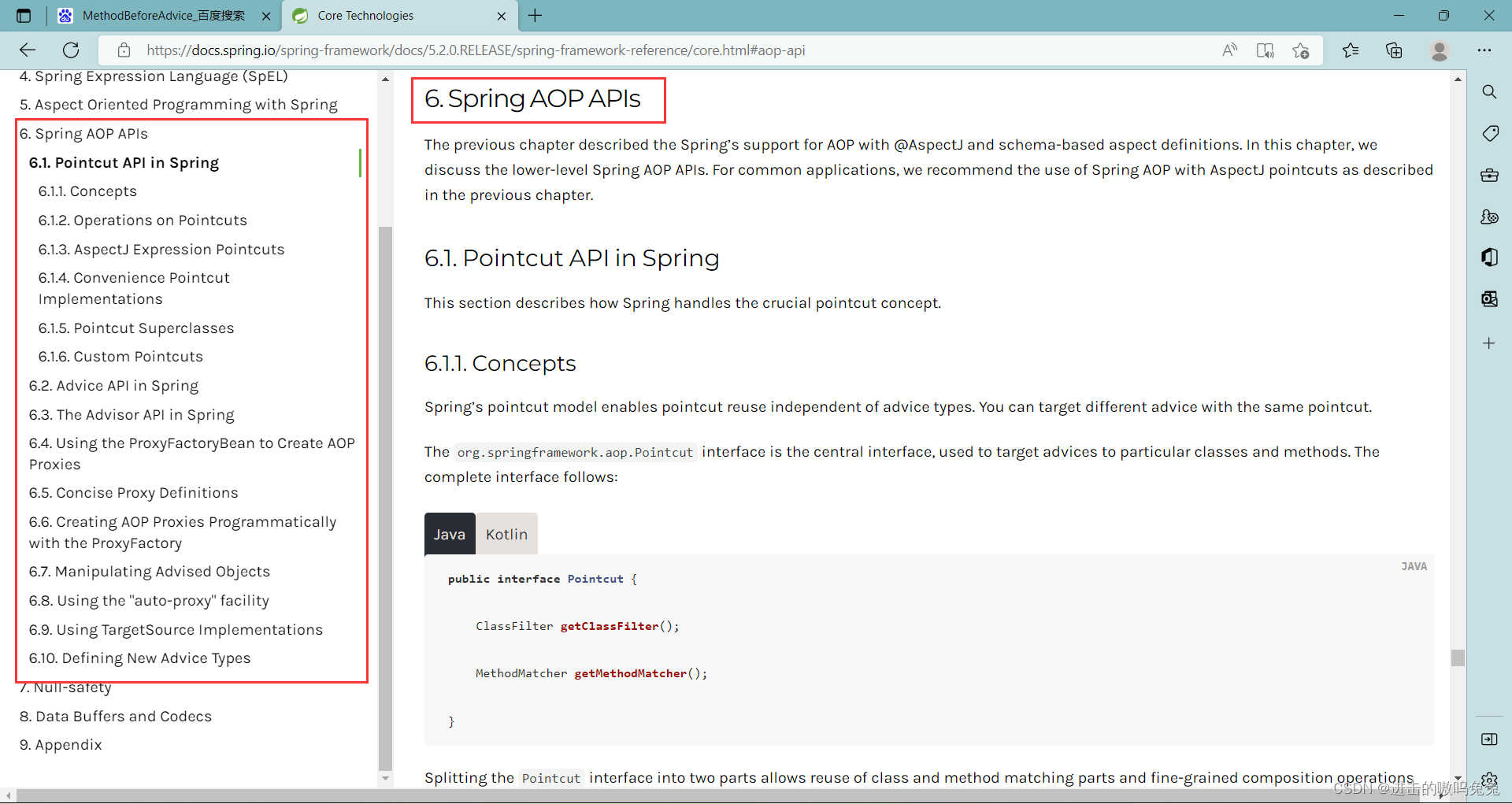Go to 6.1.1. Concepts in sidebar
The width and height of the screenshot is (1512, 804).
point(87,191)
